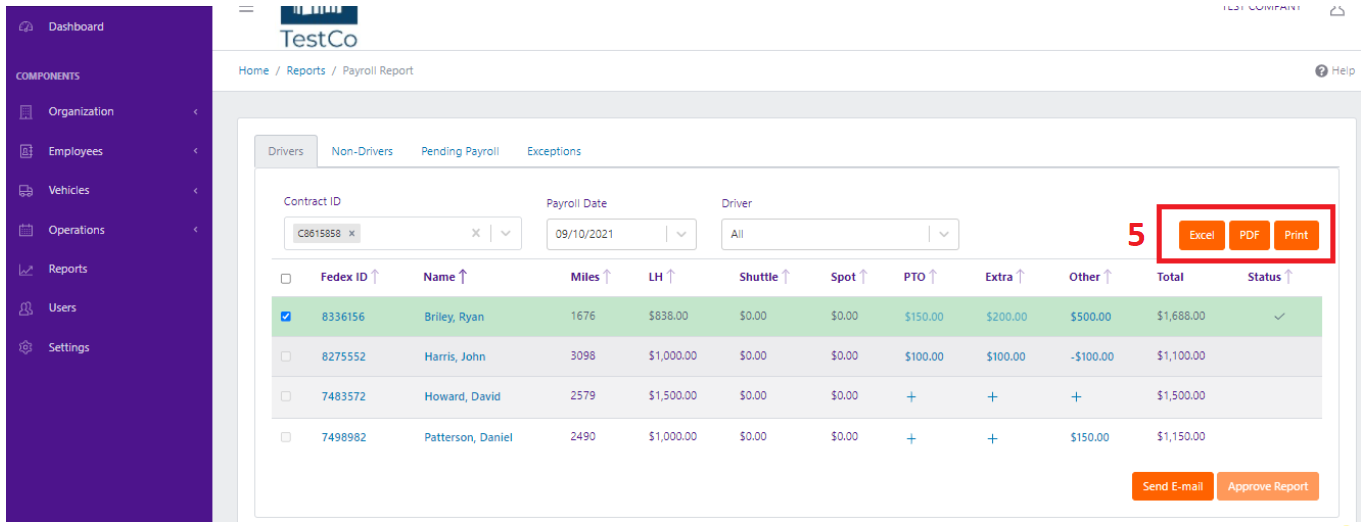Toggle sidebar with hamburger menu icon
The width and height of the screenshot is (1370, 526).
[x=246, y=9]
